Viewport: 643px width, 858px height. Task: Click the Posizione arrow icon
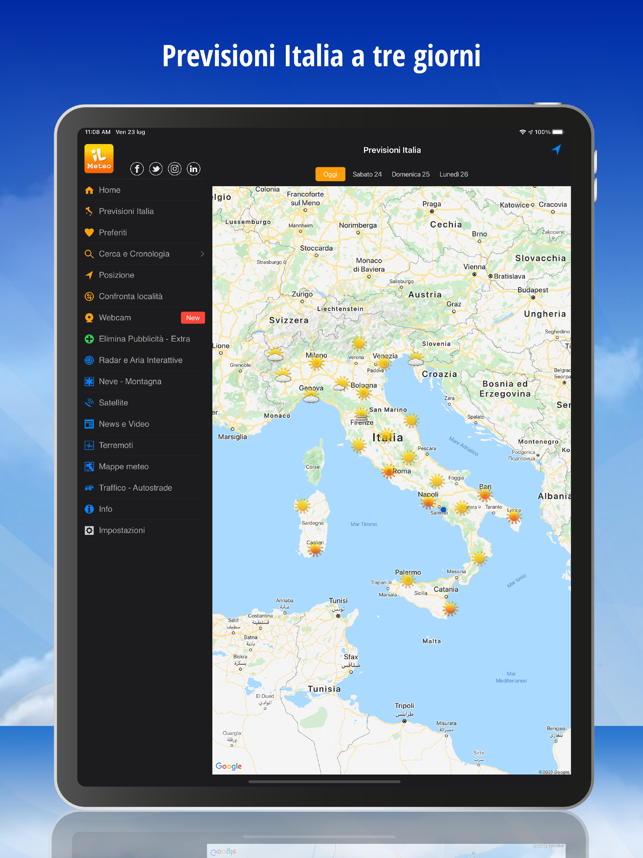[89, 275]
